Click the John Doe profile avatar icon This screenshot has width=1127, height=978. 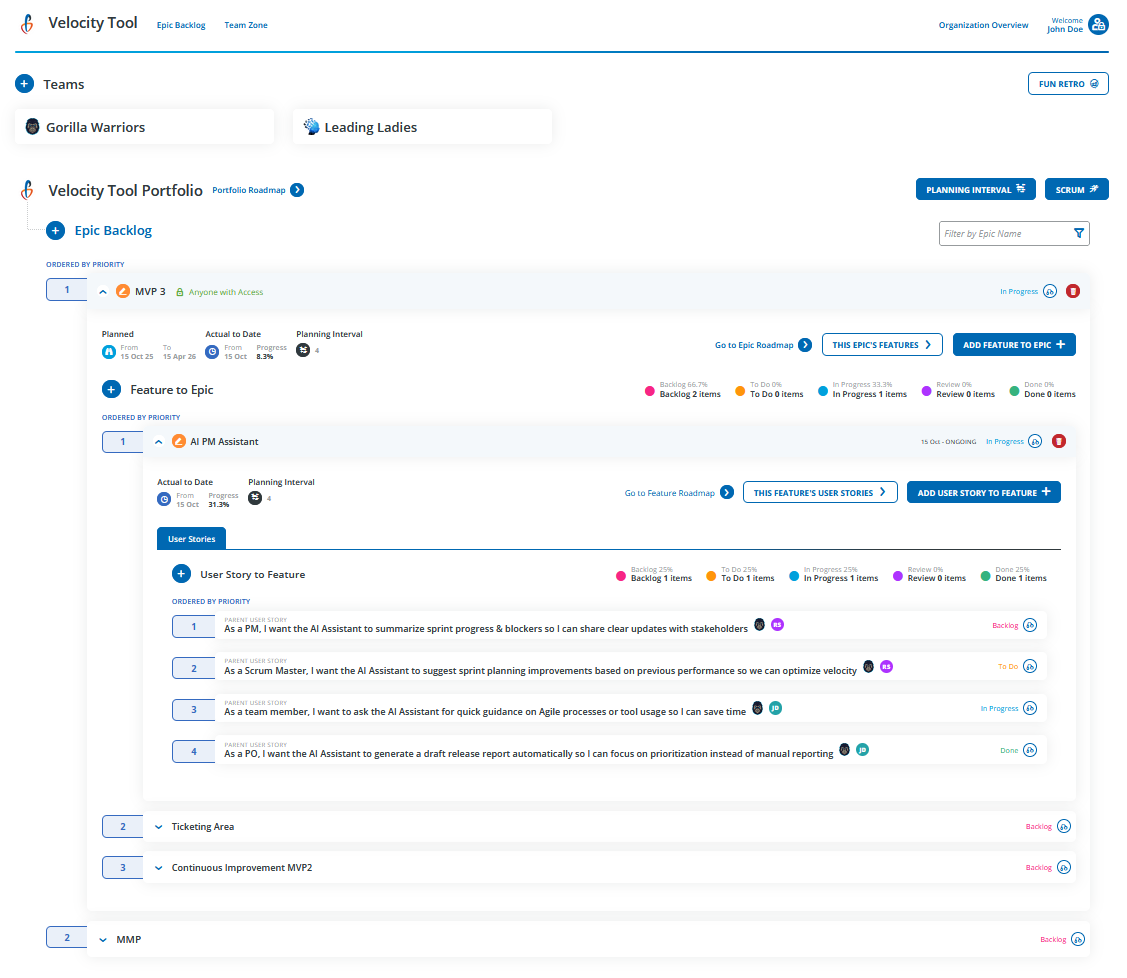click(x=1097, y=24)
